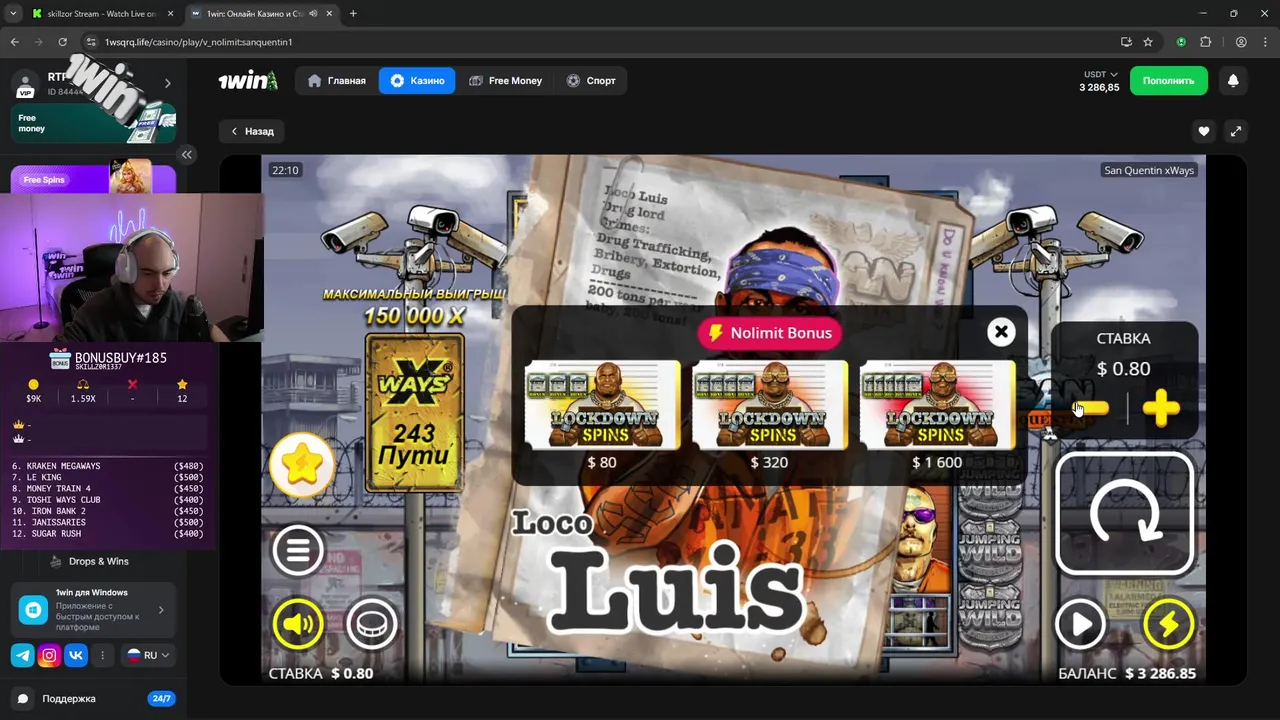Toggle game sound with the speaker icon
Viewport: 1280px width, 720px height.
pyautogui.click(x=298, y=625)
